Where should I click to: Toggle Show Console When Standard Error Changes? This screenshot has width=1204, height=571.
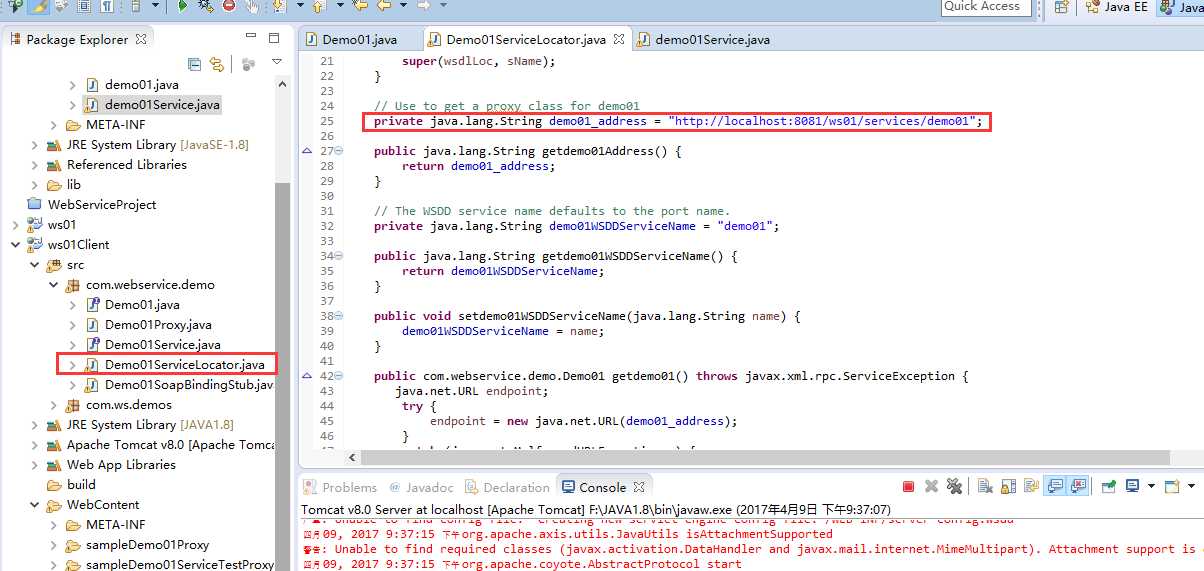coord(1078,487)
